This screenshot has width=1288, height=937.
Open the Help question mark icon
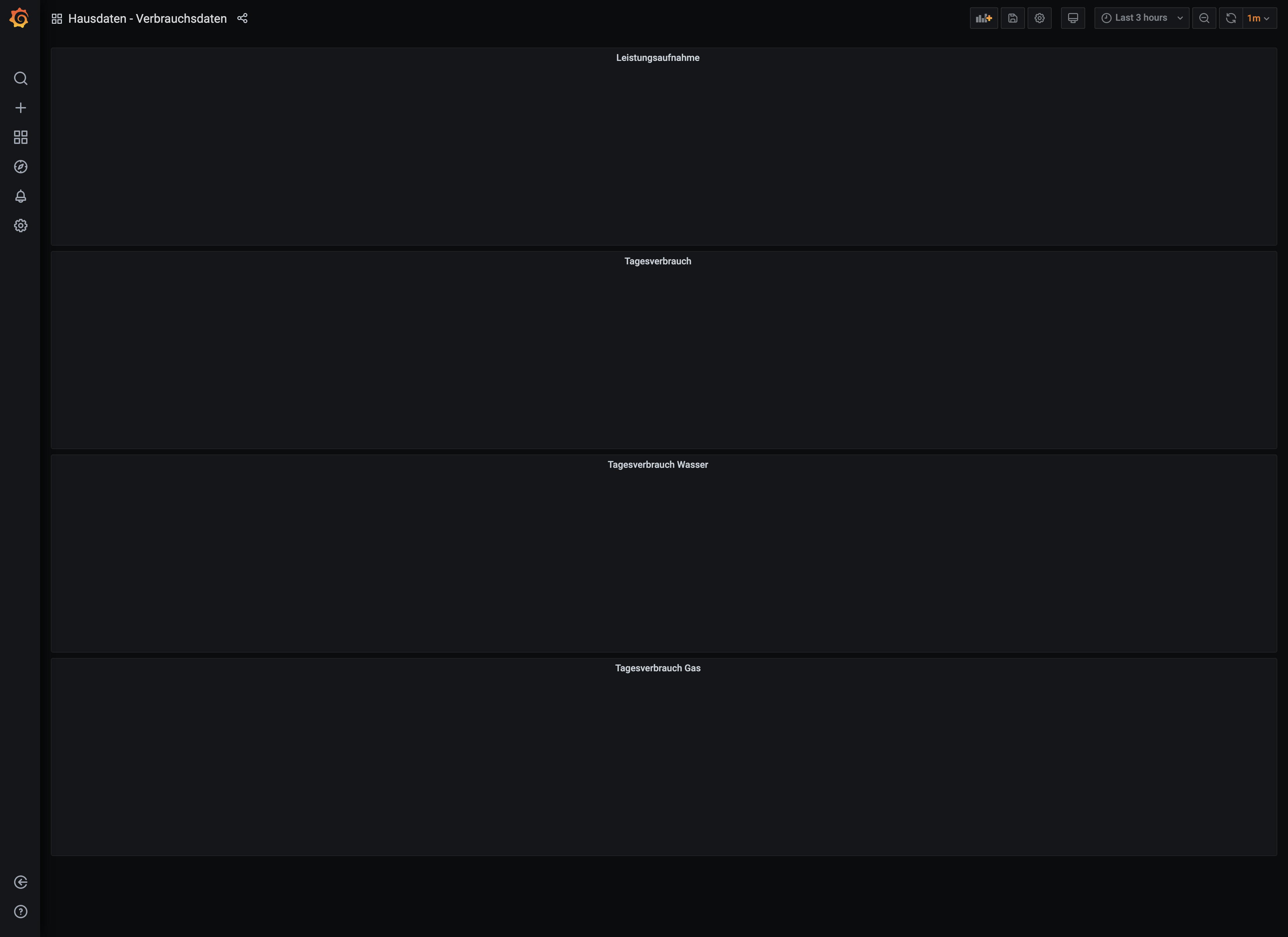point(20,912)
